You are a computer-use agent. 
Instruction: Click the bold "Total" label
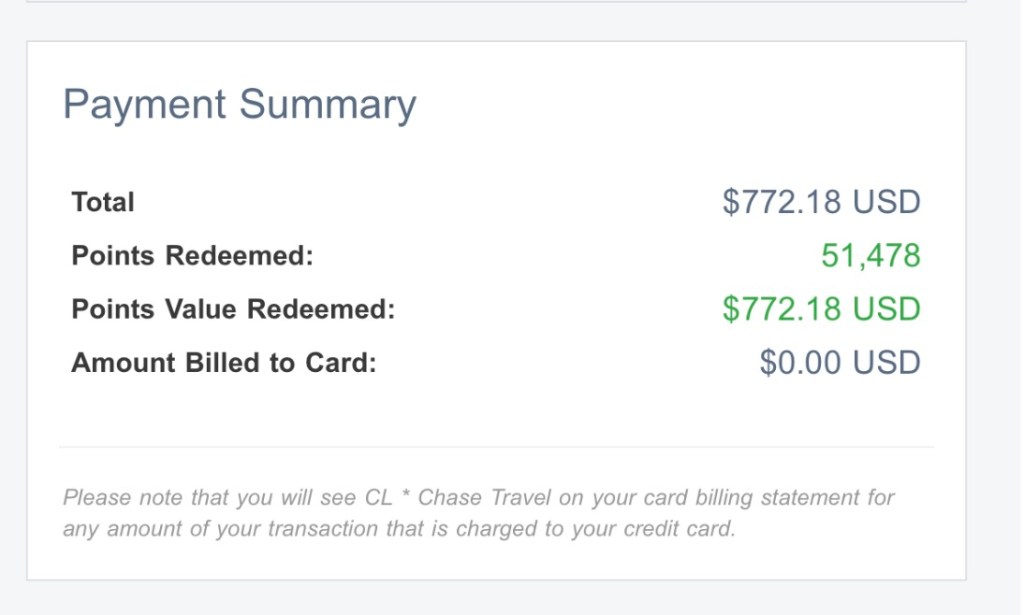(103, 202)
